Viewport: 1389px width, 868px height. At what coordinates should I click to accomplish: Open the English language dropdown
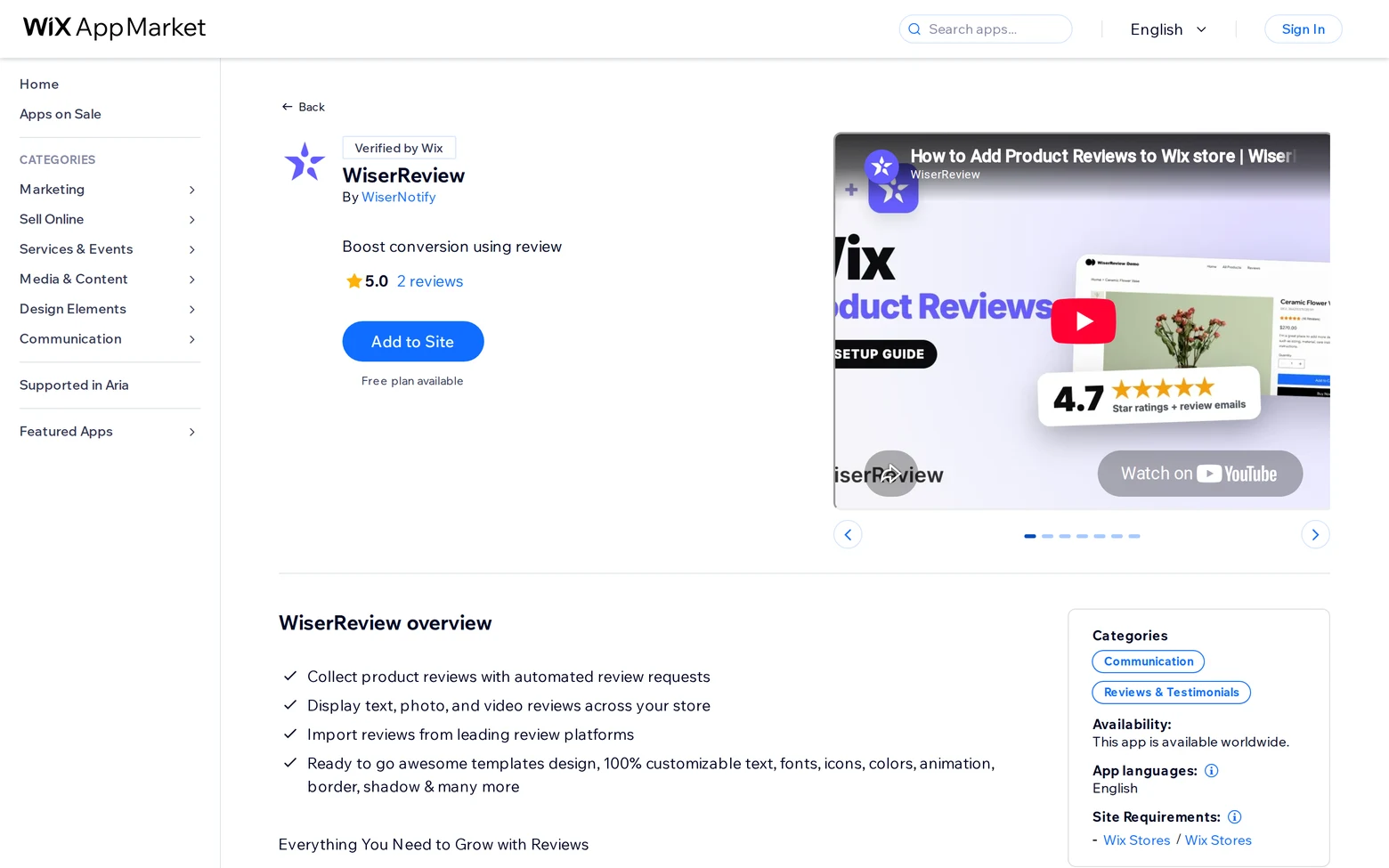[1168, 29]
